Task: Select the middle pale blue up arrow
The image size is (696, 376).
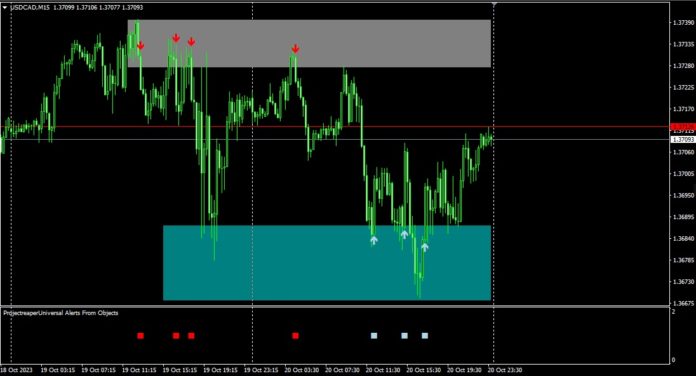Action: point(404,234)
